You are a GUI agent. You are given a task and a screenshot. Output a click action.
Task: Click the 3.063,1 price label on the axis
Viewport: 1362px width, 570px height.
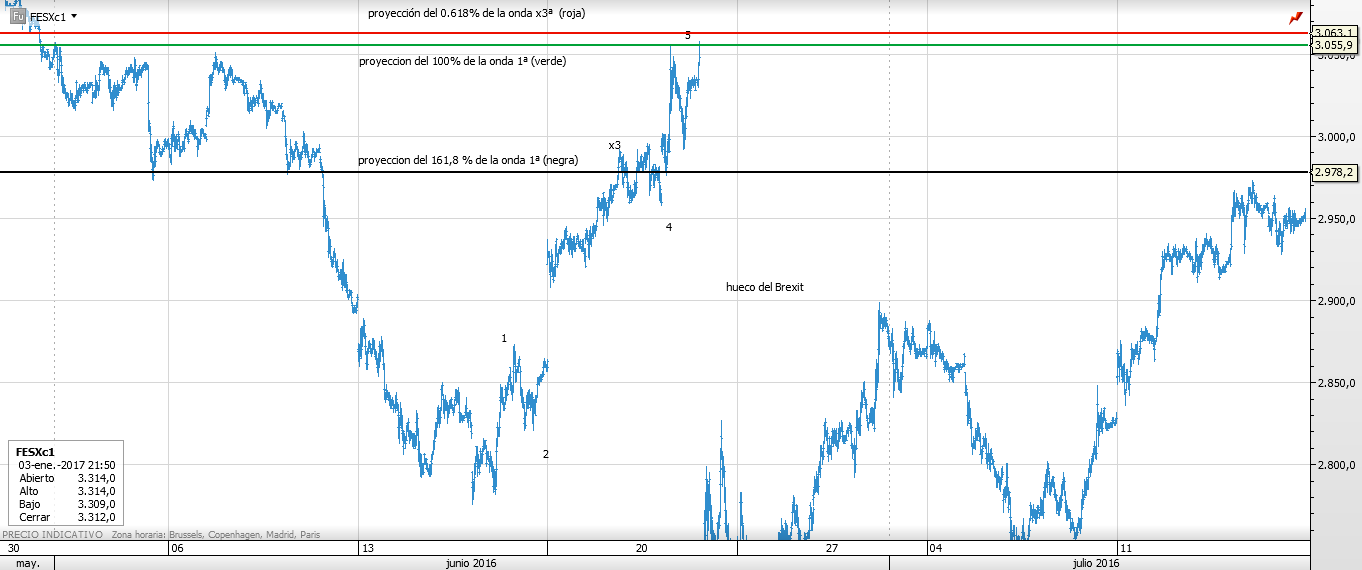coord(1334,33)
